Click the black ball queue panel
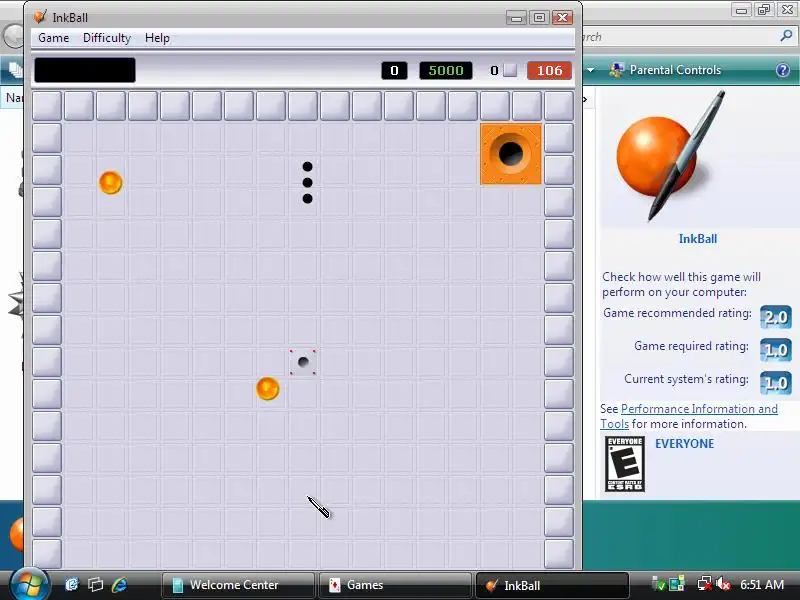This screenshot has height=600, width=800. 85,70
